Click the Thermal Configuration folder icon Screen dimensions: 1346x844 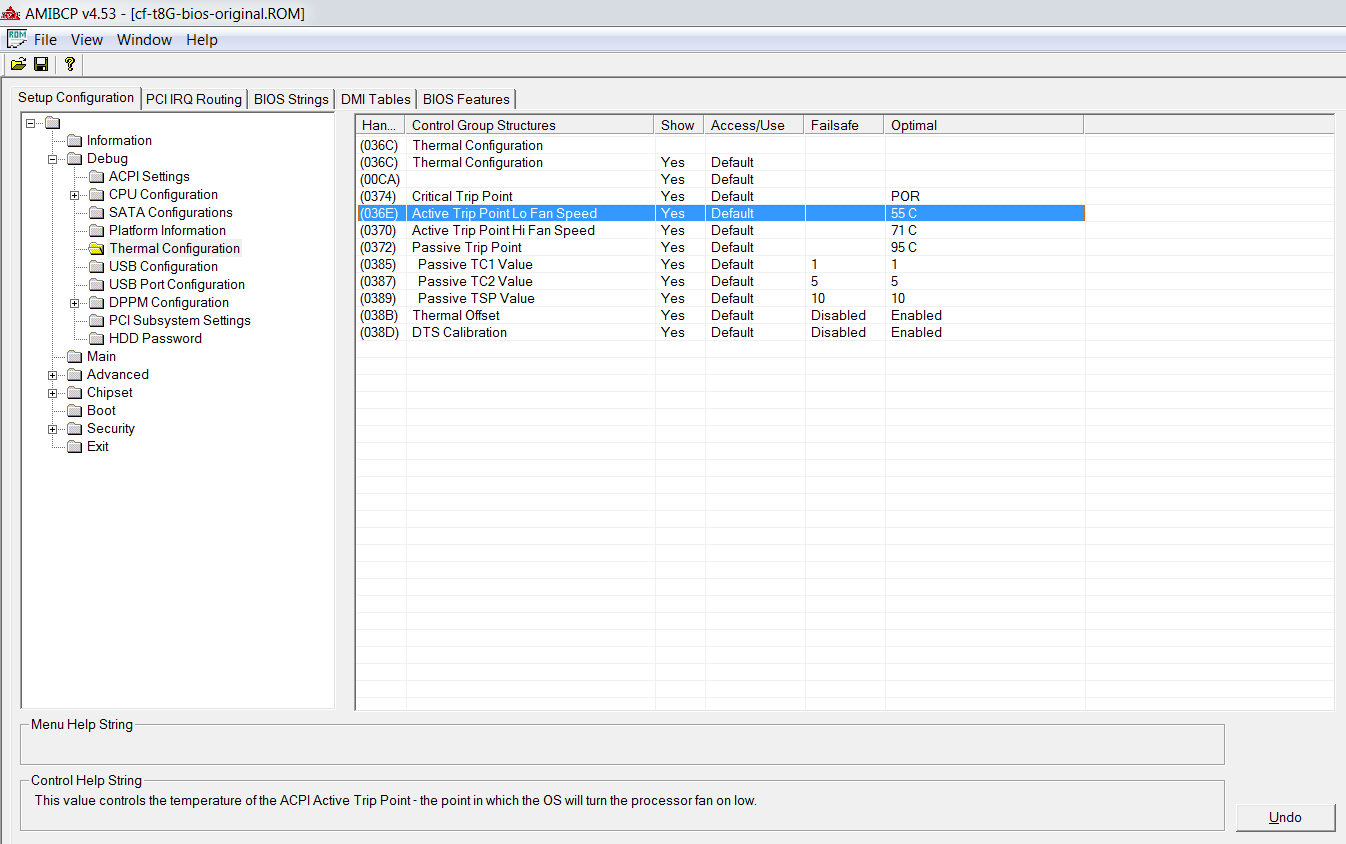click(95, 248)
